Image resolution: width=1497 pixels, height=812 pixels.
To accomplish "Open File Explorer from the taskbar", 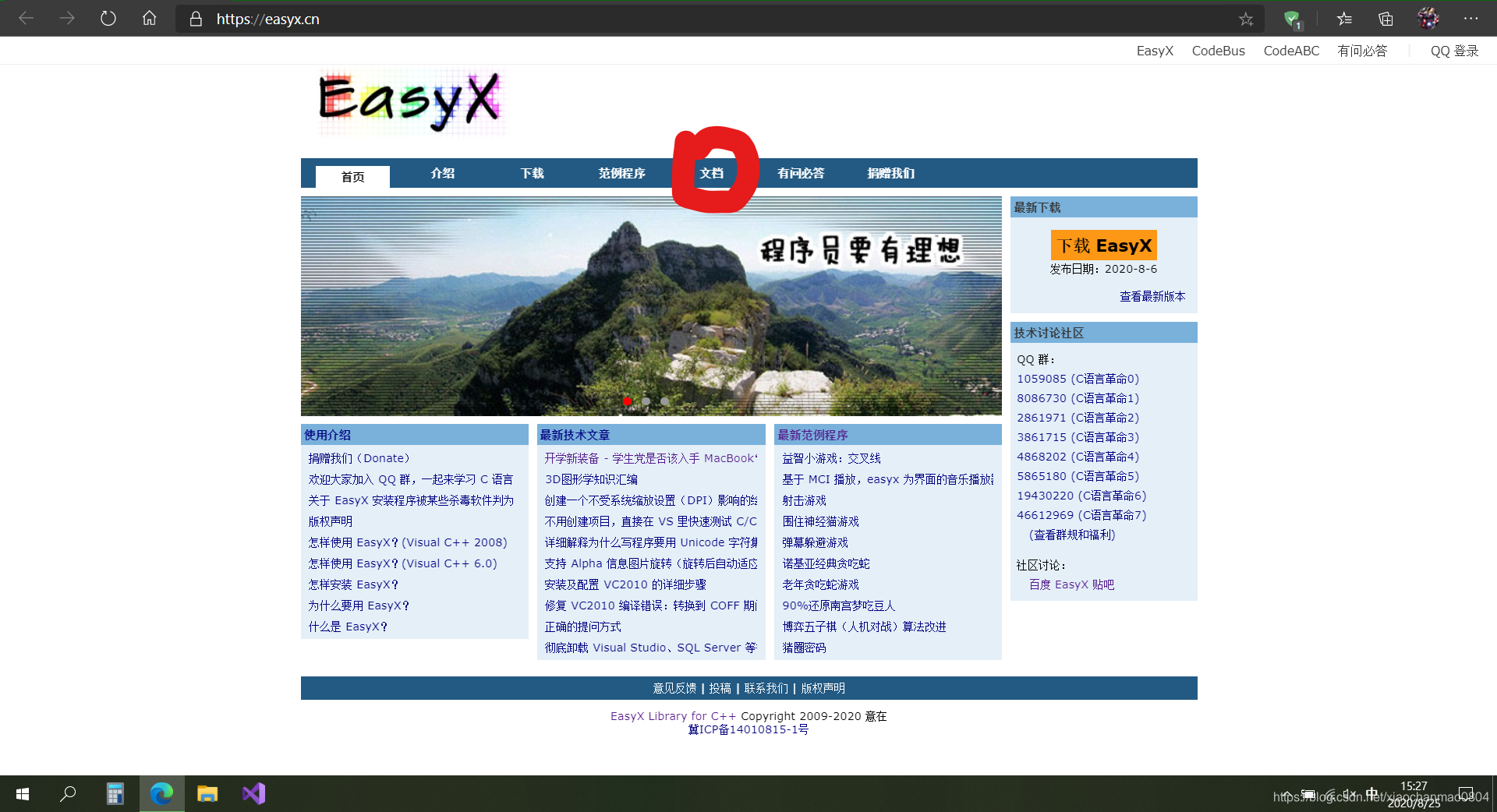I will [x=207, y=793].
